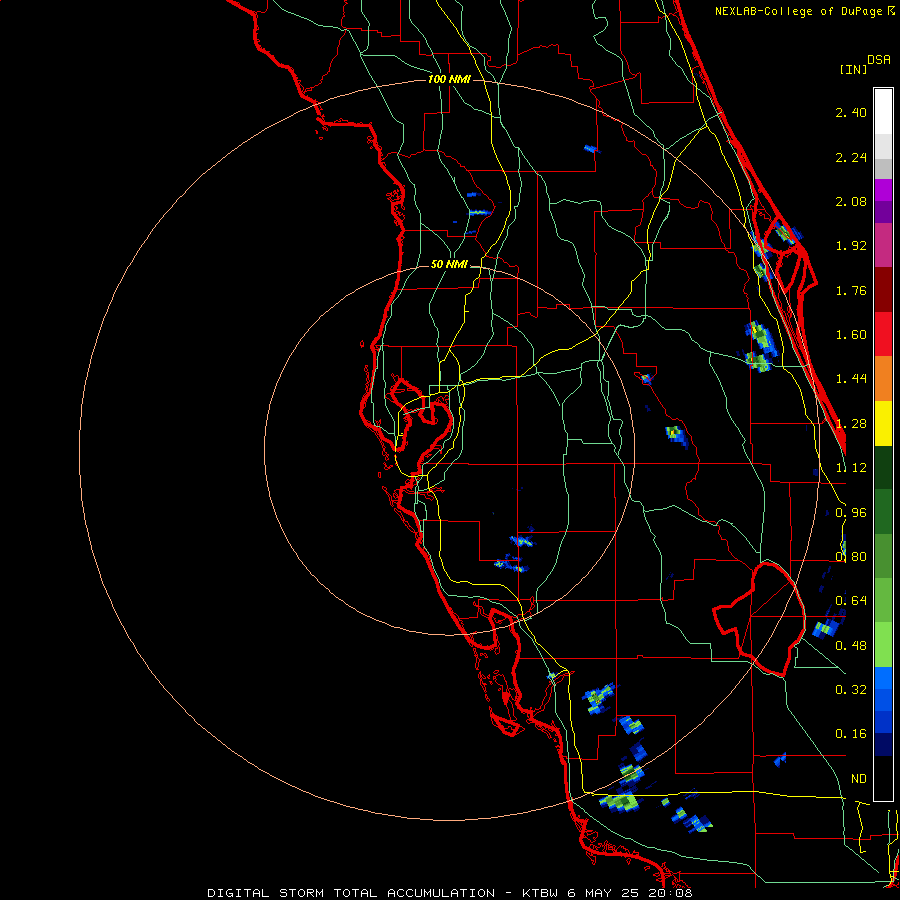This screenshot has width=900, height=900.
Task: Pick the bright red legend swatch
Action: point(883,335)
